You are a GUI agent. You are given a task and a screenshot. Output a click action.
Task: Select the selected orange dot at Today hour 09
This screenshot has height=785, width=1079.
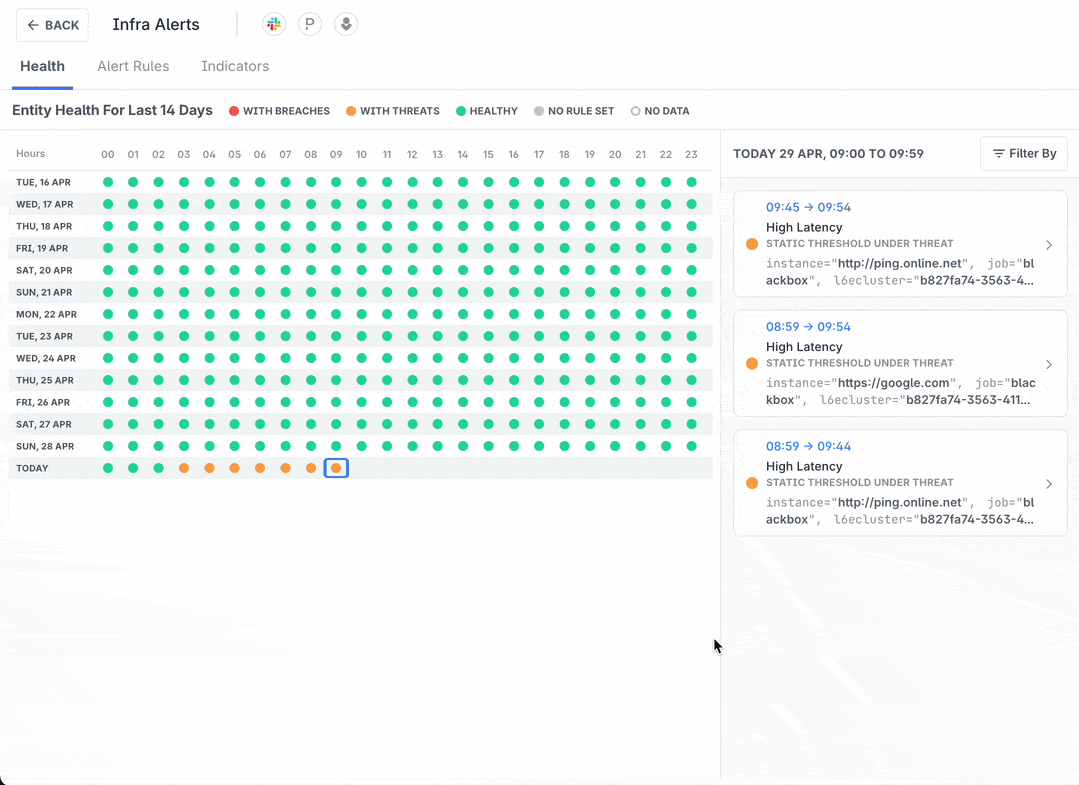[x=336, y=468]
